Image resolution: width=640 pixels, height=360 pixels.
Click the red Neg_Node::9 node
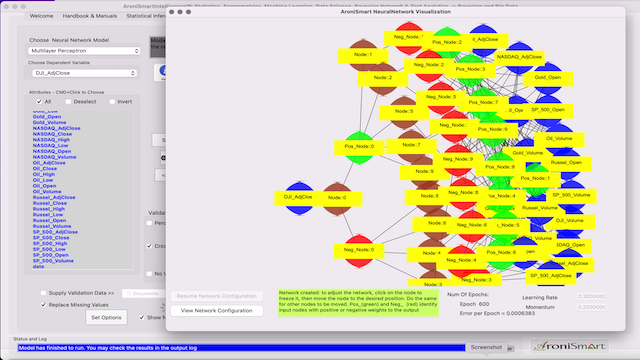(458, 160)
